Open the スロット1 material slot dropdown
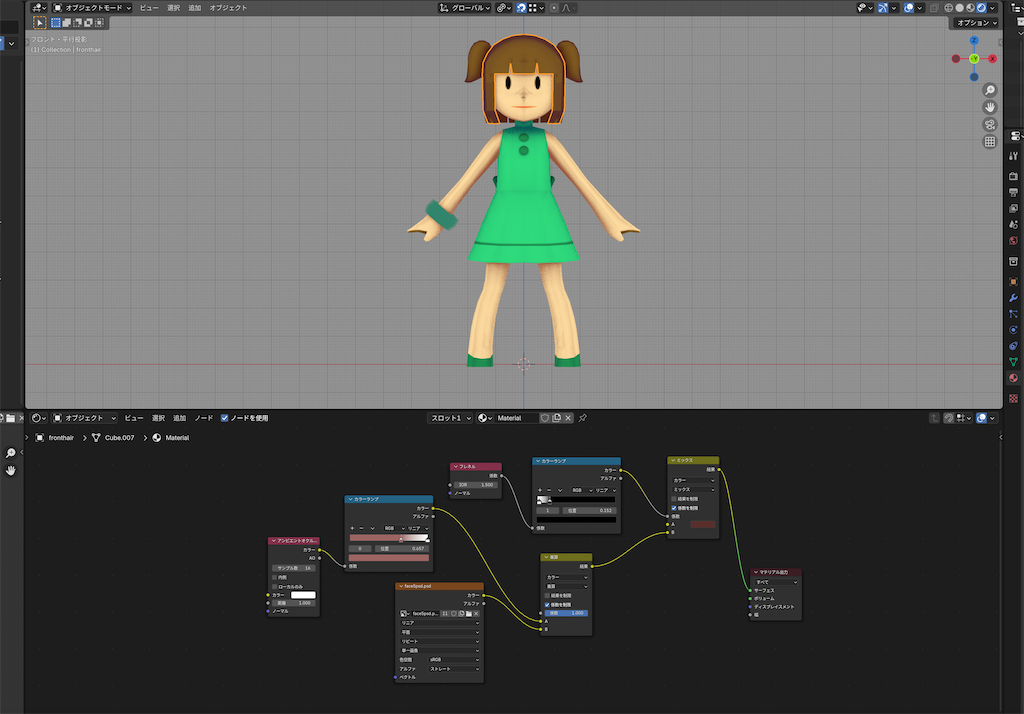This screenshot has width=1024, height=714. point(451,418)
